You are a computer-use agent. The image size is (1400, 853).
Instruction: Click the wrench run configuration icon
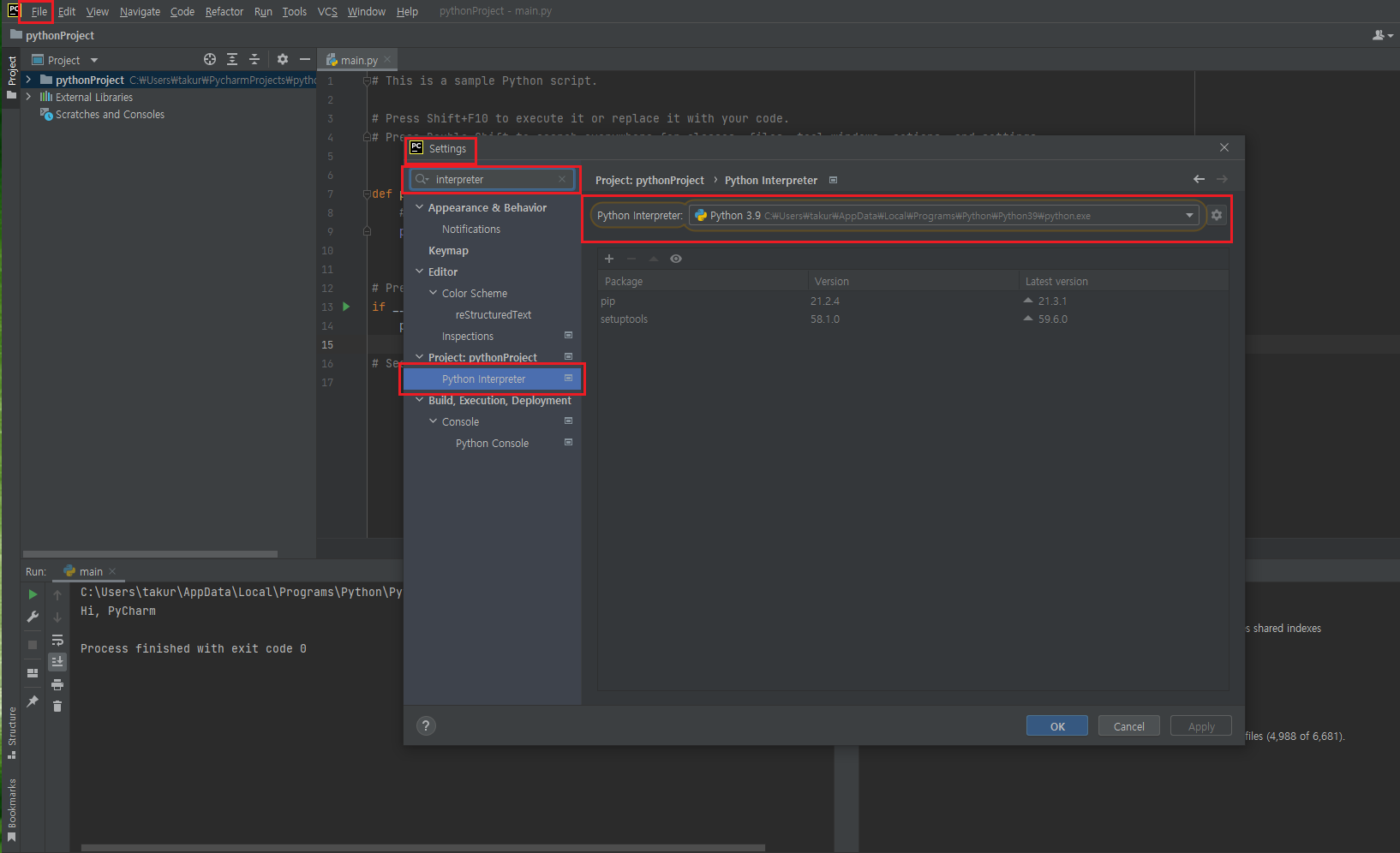33,617
